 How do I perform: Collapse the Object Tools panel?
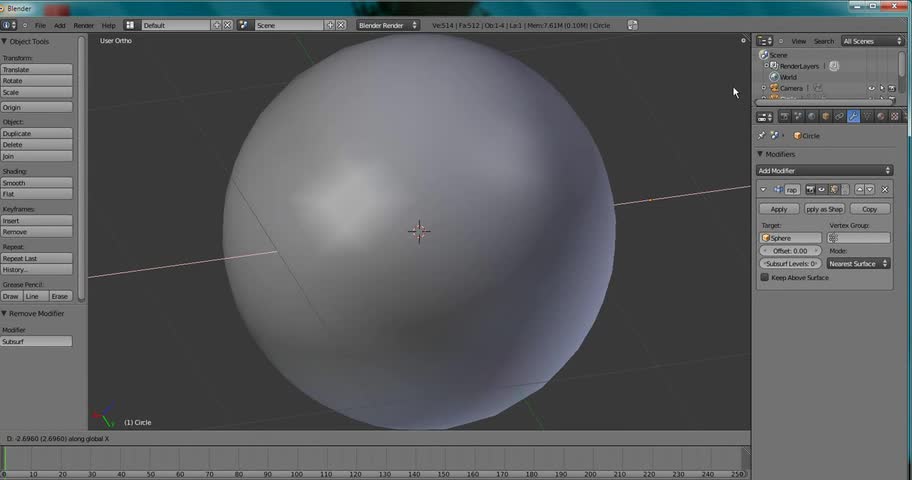(5, 41)
